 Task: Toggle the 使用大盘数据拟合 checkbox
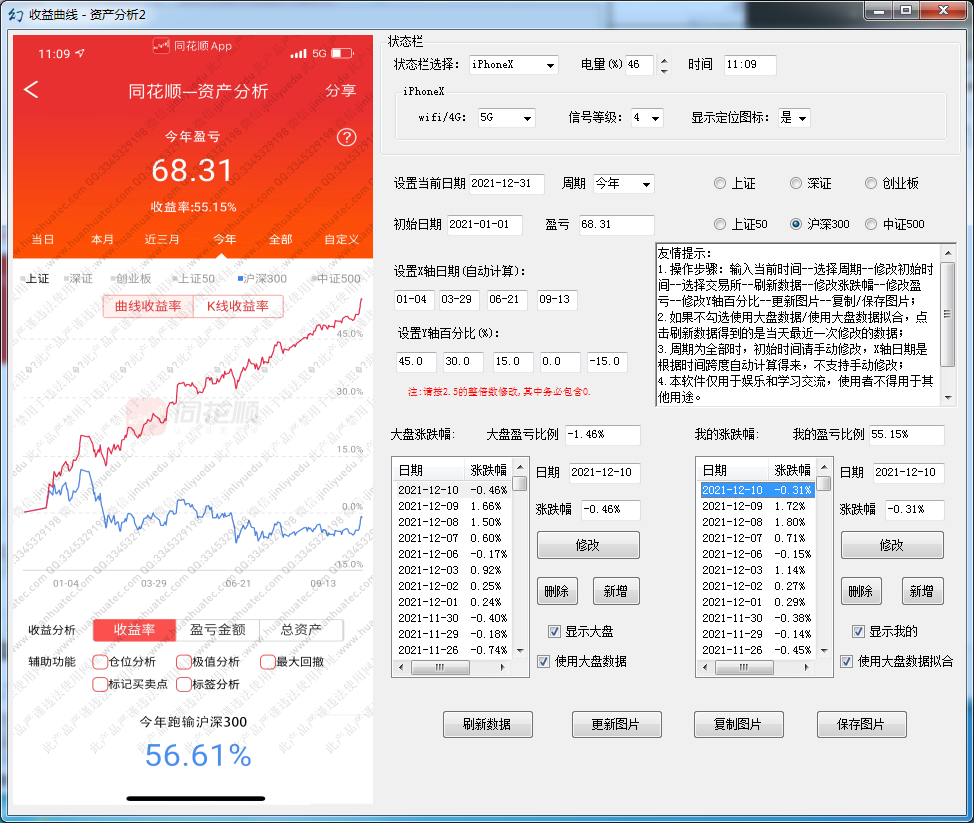coord(847,661)
